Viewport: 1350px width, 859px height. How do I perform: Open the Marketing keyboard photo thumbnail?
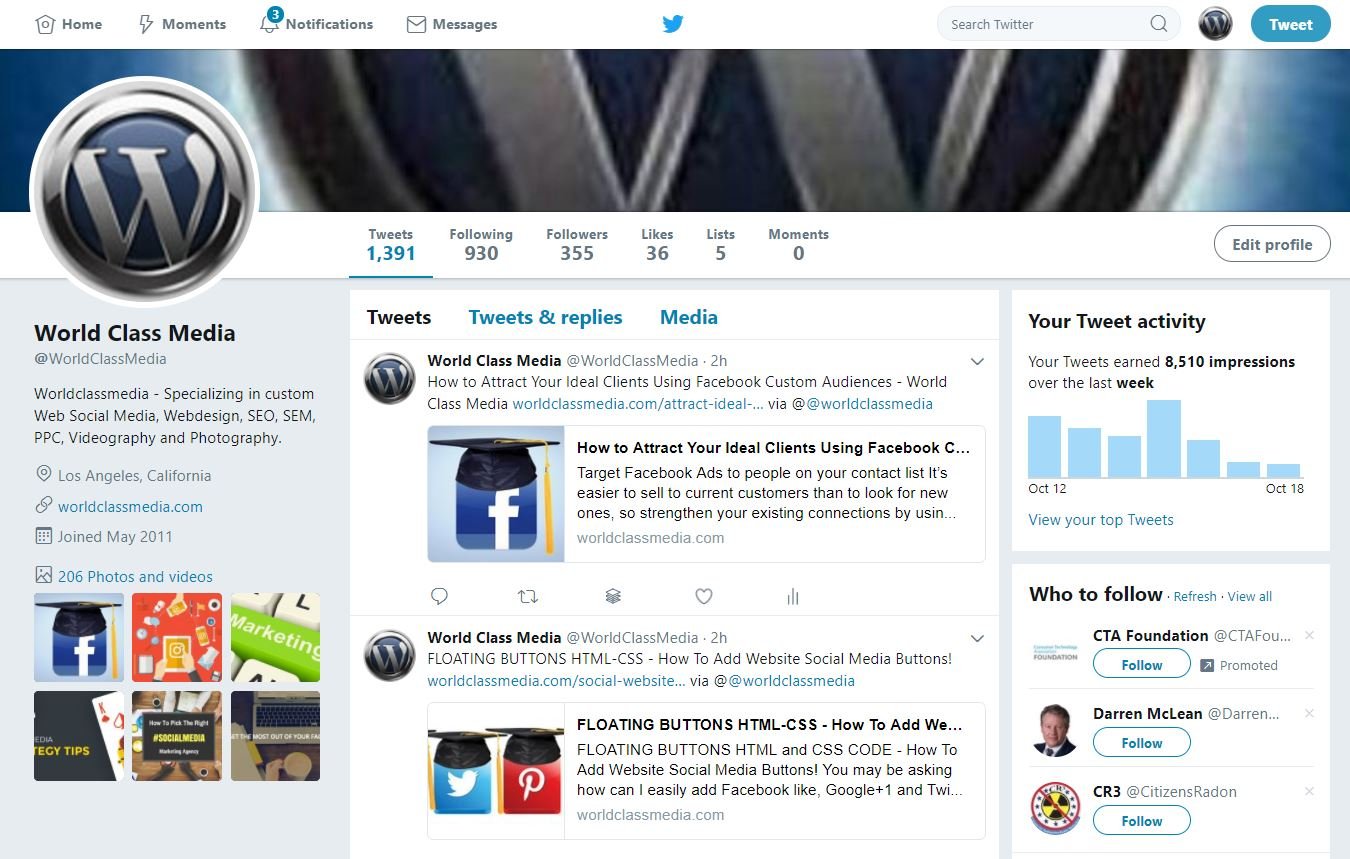[276, 637]
